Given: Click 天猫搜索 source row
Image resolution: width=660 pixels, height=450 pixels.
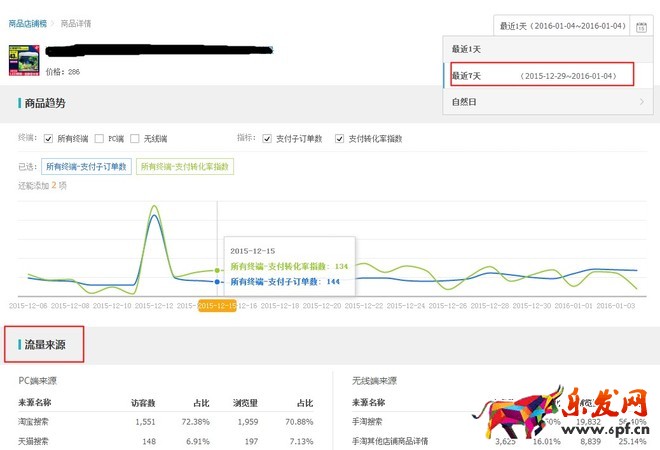Looking at the screenshot, I should [x=33, y=440].
